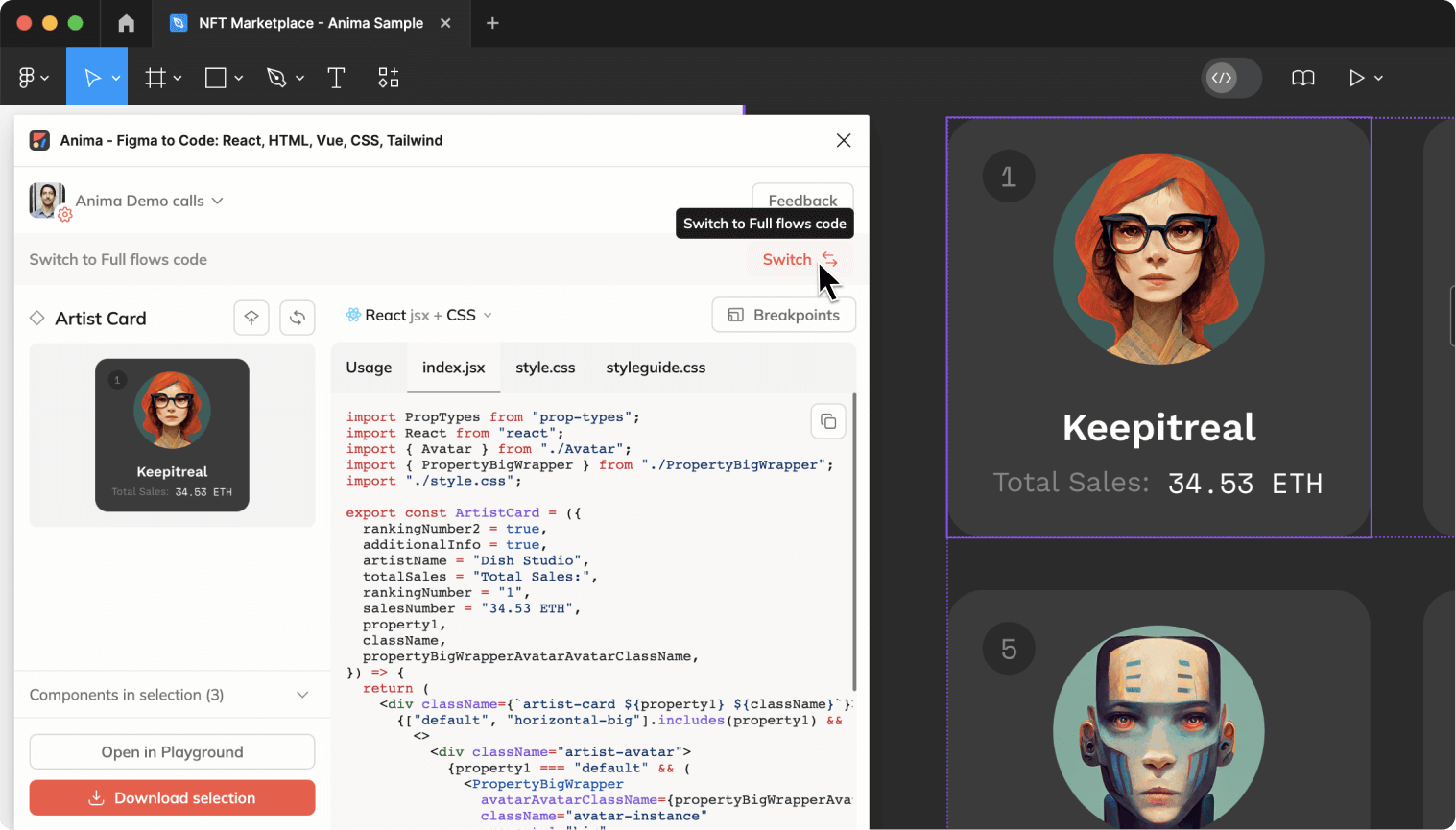Click the macOS green fullscreen button
This screenshot has width=1456, height=830.
coord(76,23)
